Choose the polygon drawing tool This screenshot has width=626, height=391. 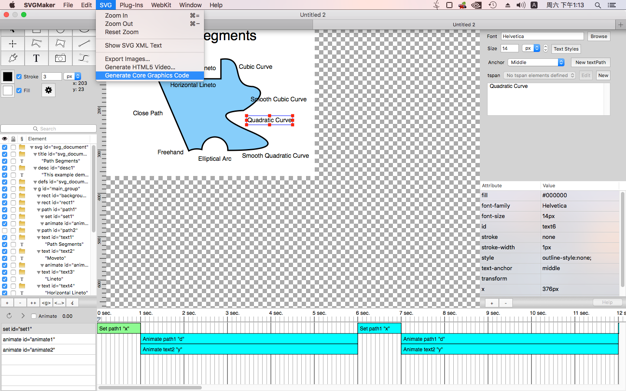[x=60, y=44]
